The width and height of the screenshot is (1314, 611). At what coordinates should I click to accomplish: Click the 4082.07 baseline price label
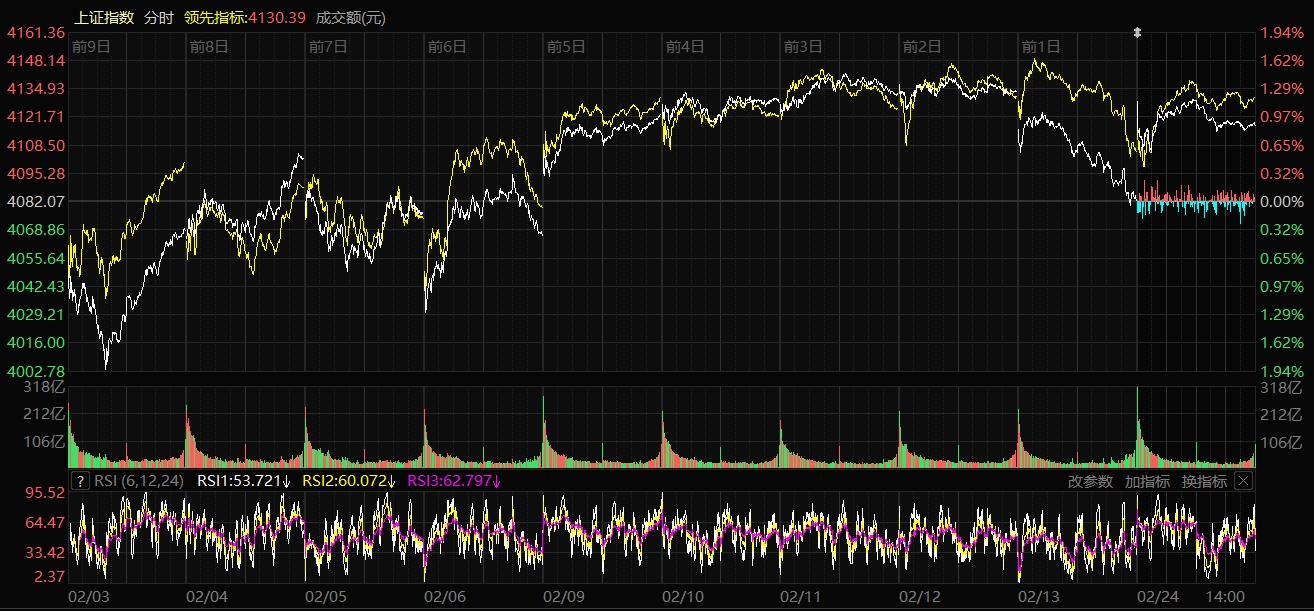[35, 202]
